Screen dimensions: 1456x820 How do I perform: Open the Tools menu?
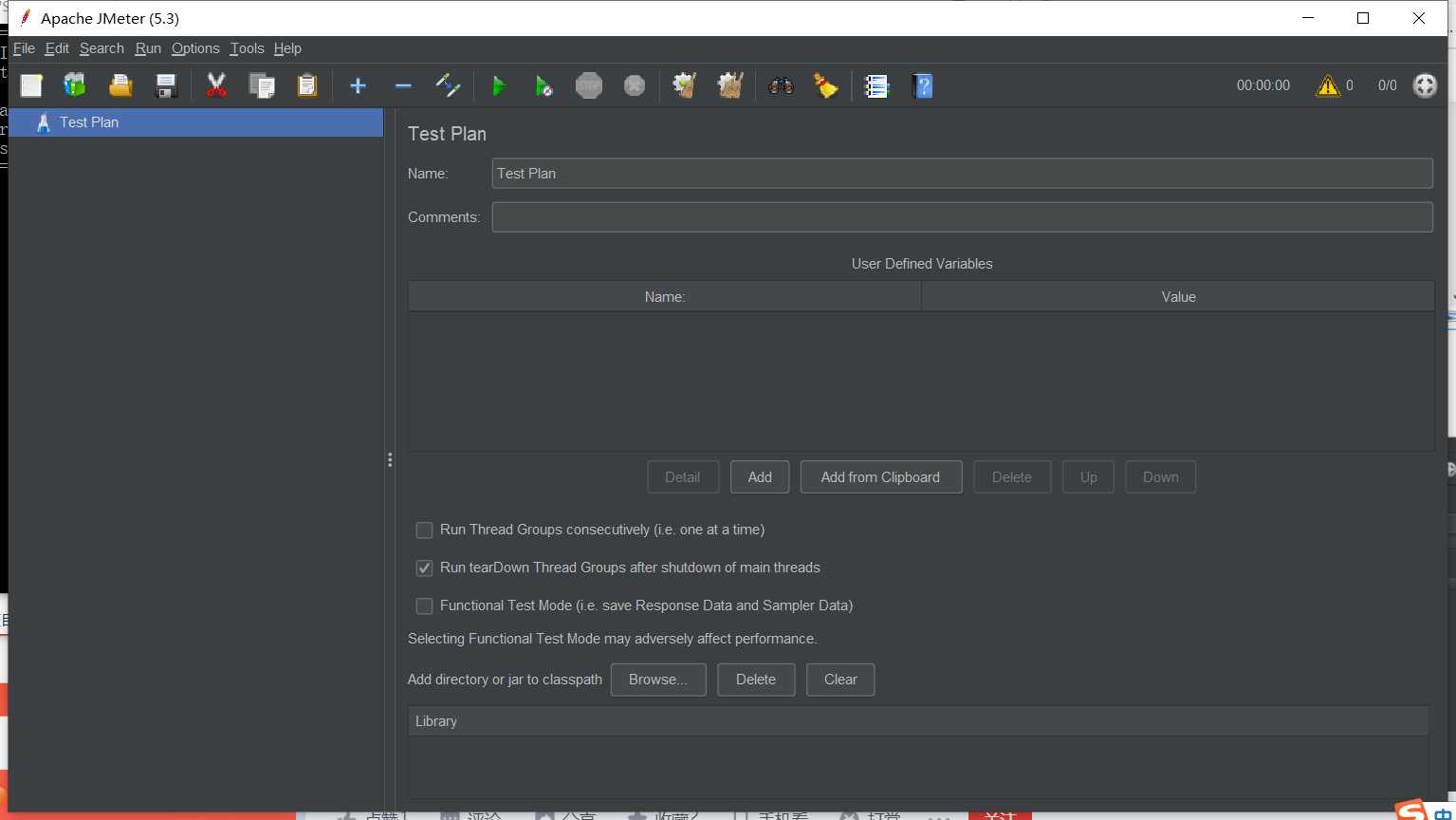coord(247,48)
